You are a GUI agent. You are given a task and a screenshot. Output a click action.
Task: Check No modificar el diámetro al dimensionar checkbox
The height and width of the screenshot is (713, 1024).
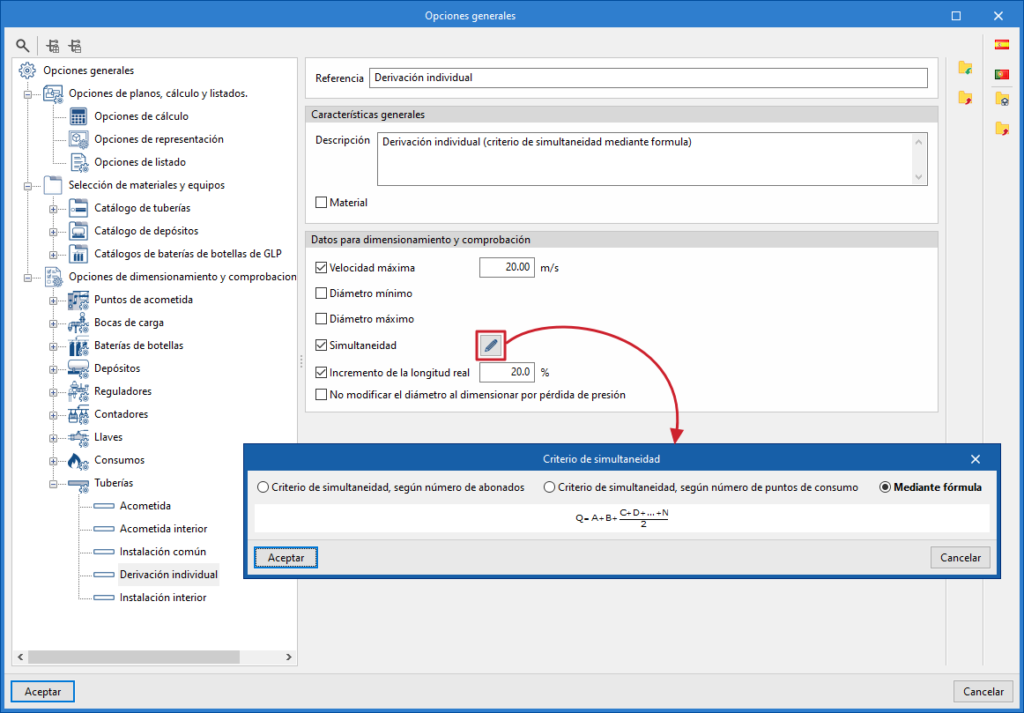point(321,394)
